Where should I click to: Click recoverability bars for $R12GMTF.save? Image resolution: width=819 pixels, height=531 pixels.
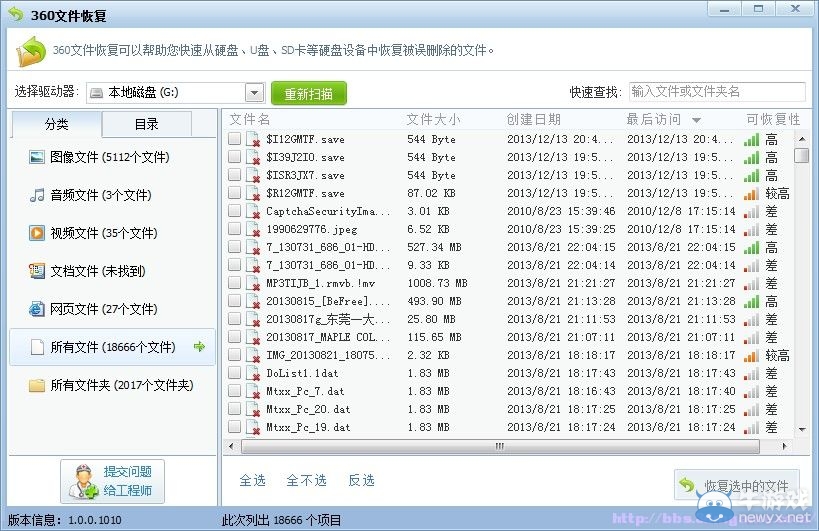751,193
